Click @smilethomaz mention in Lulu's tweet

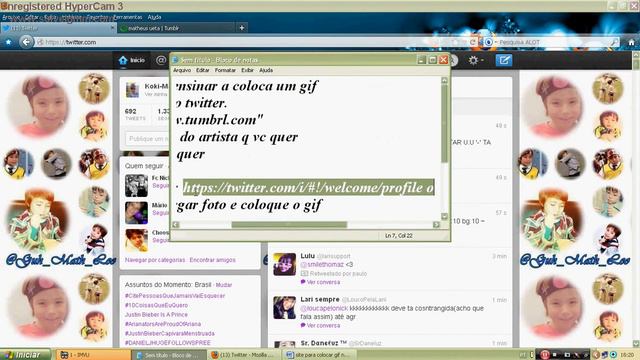click(322, 264)
